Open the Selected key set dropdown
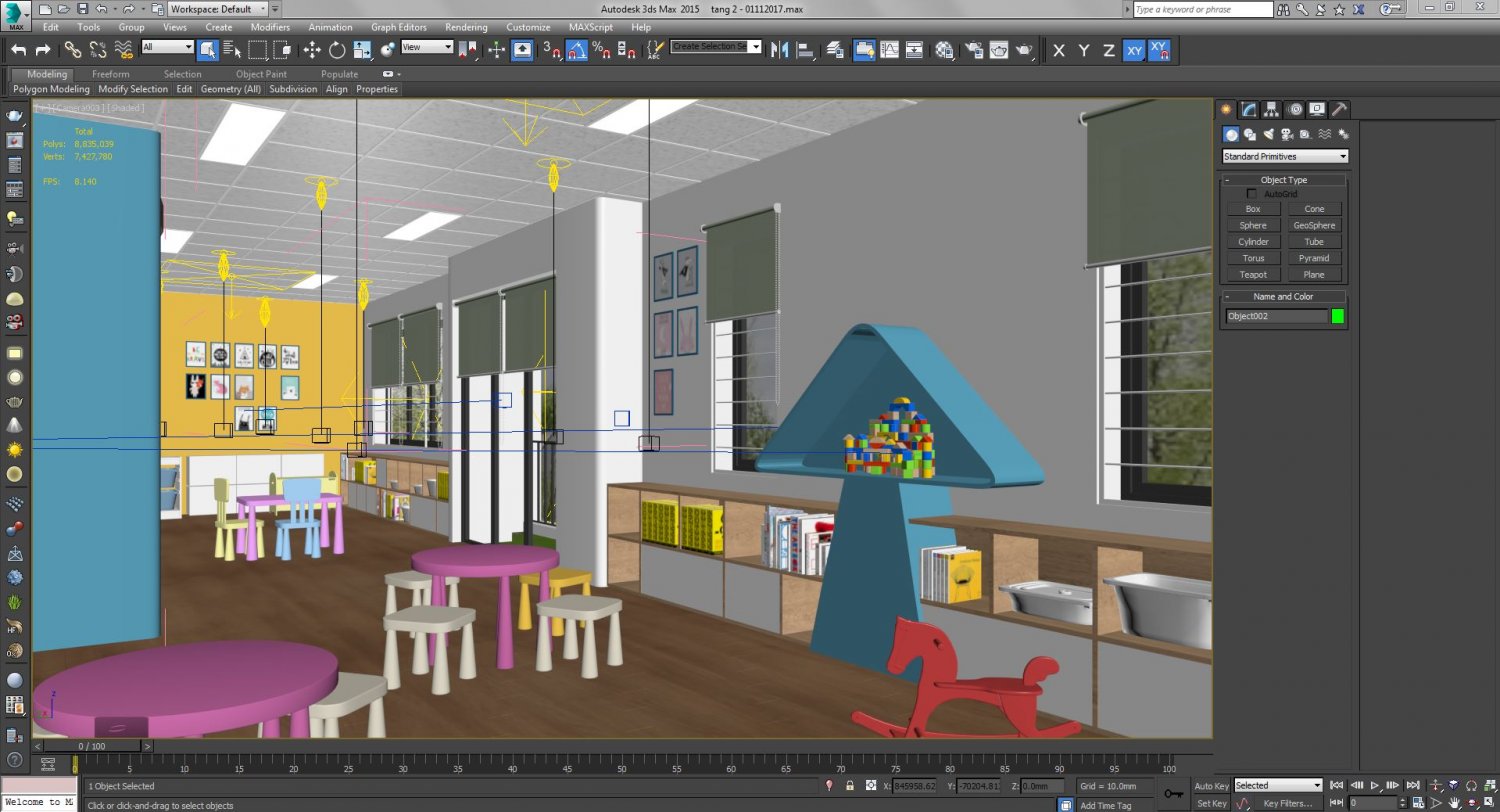 (x=1278, y=786)
